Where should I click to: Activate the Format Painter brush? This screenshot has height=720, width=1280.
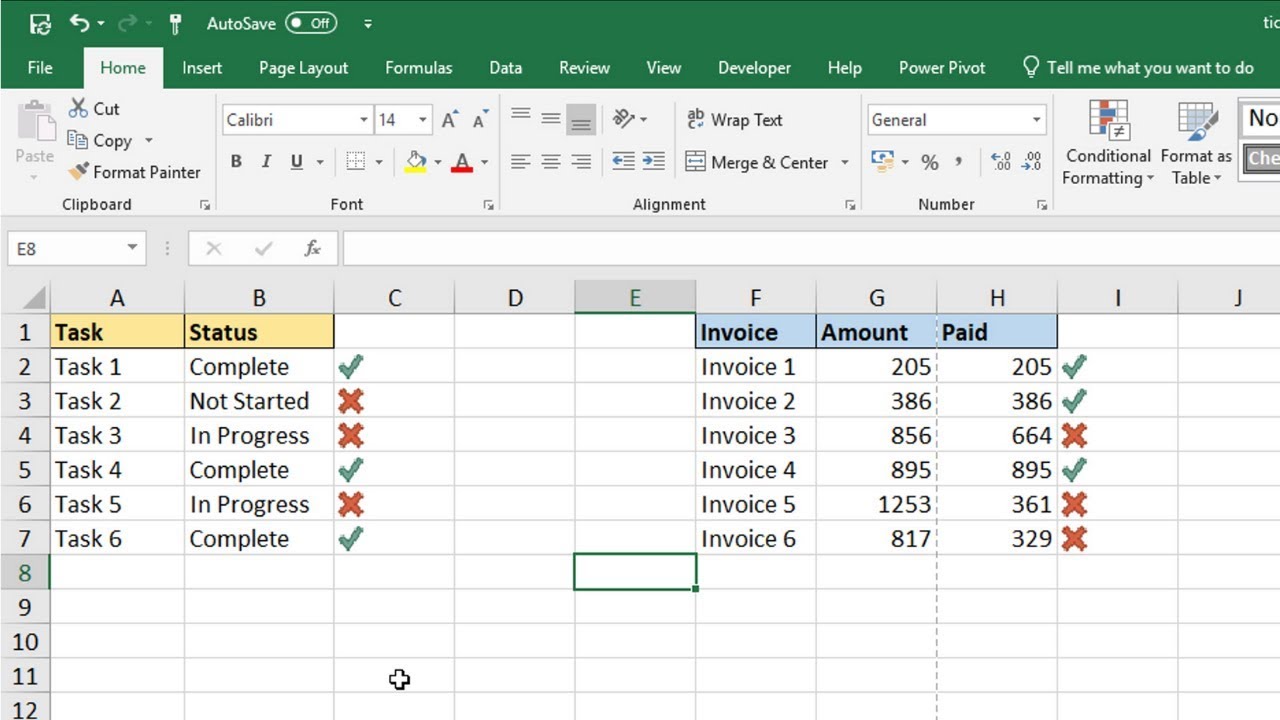(x=78, y=172)
